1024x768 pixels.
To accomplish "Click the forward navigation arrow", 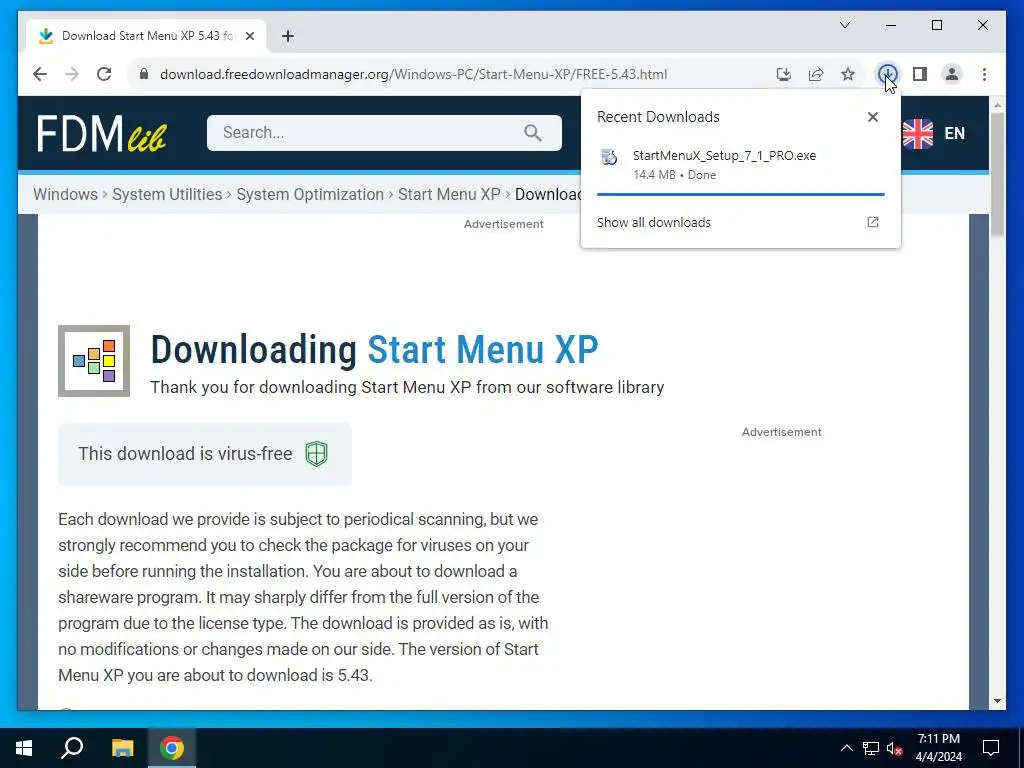I will click(72, 74).
